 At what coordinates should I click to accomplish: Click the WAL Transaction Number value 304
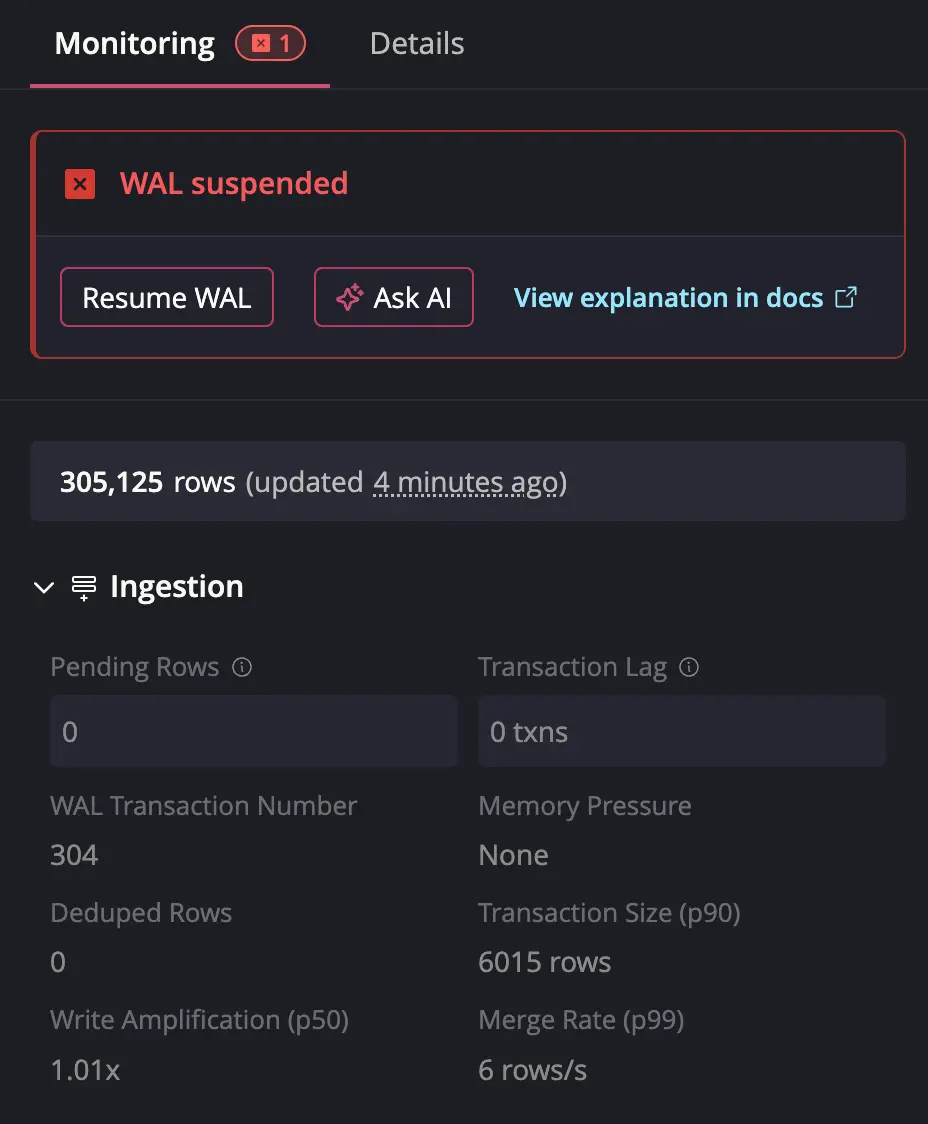(74, 856)
